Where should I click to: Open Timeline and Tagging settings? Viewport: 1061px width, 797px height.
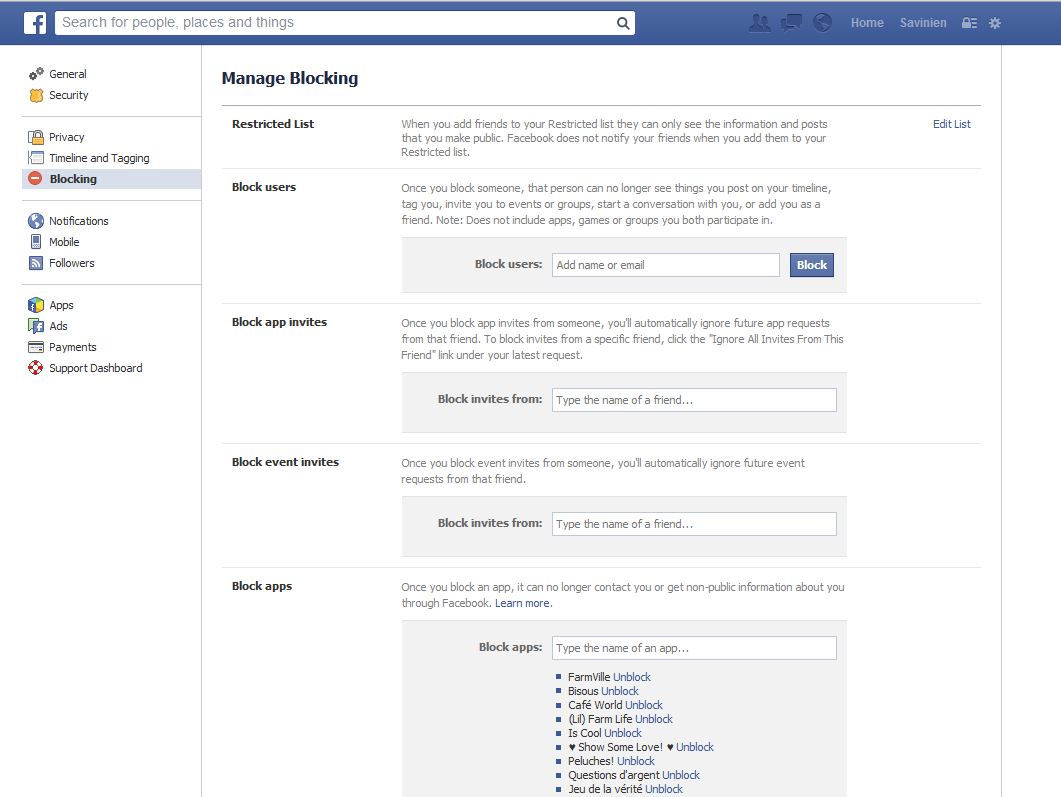(x=99, y=158)
